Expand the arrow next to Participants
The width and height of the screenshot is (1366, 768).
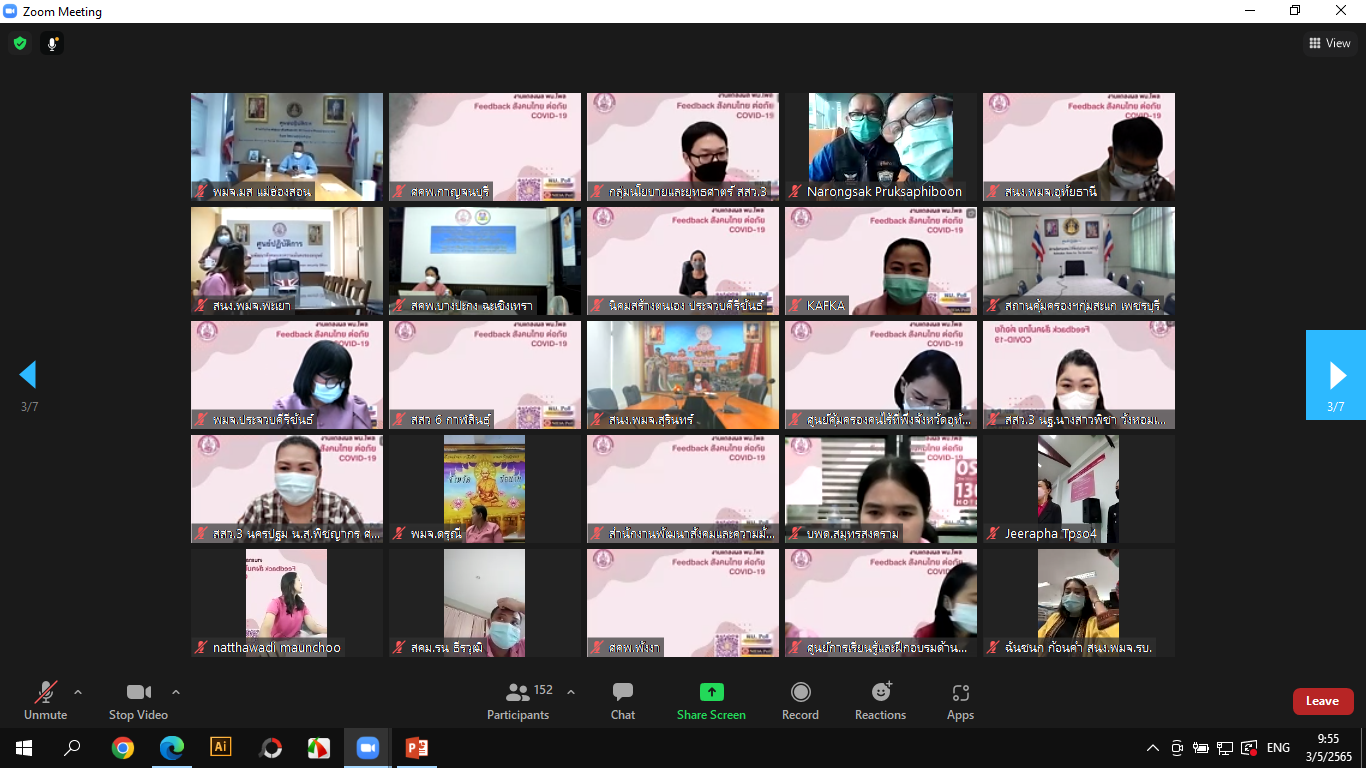pos(571,691)
